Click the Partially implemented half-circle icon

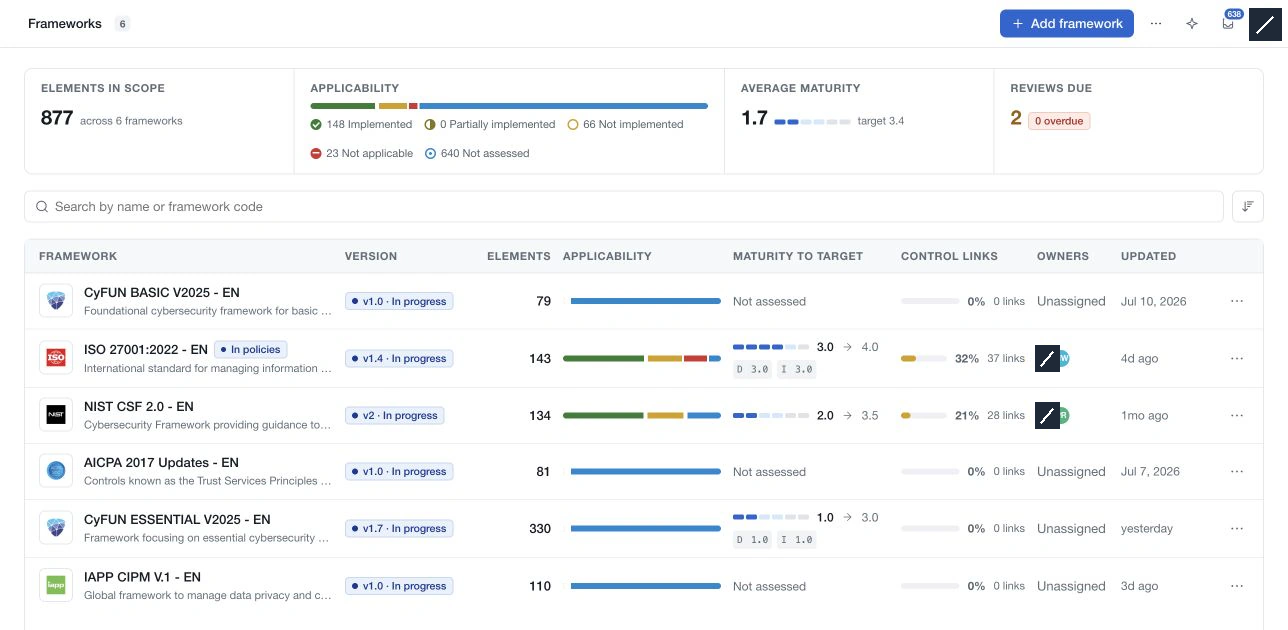430,125
